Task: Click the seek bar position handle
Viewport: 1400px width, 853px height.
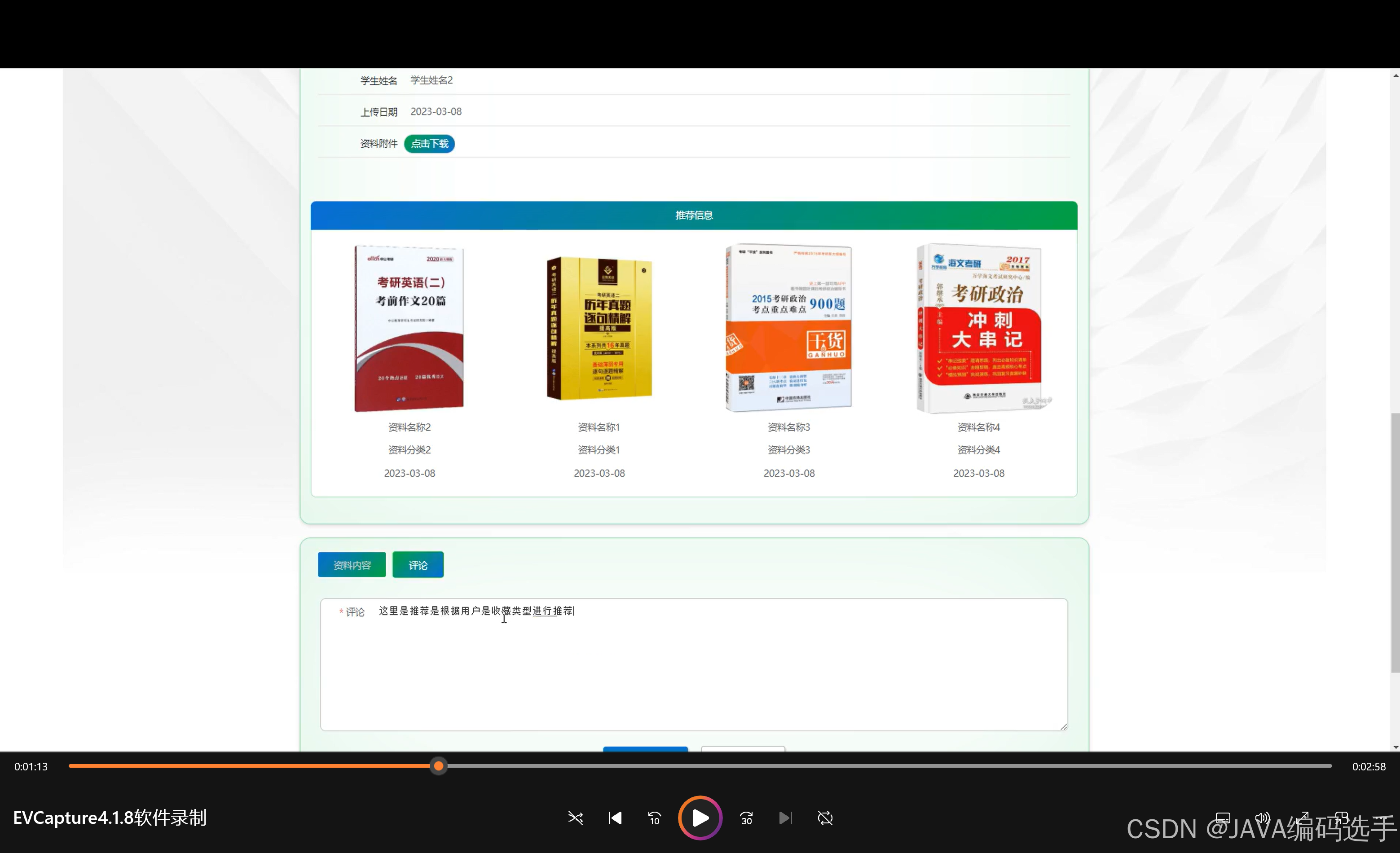Action: (x=438, y=766)
